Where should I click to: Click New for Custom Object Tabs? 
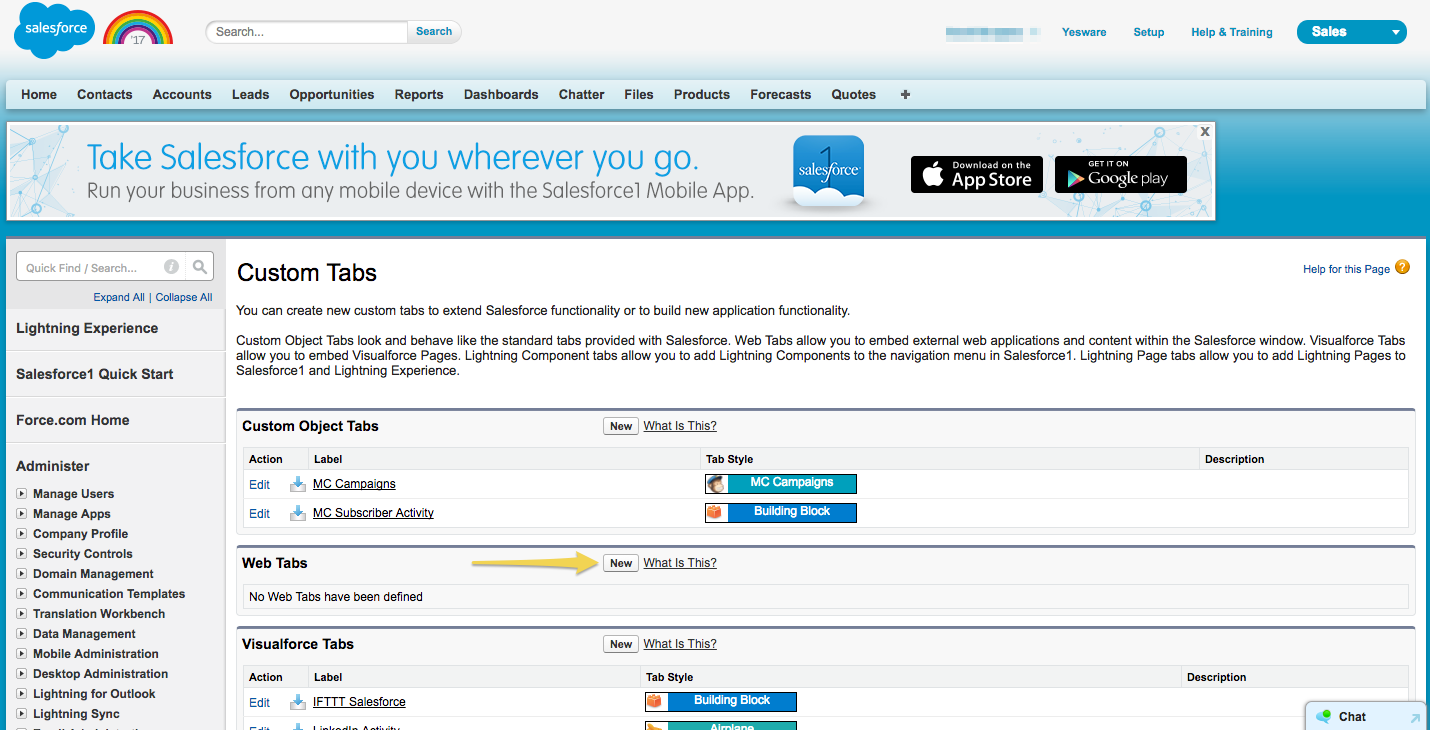pos(621,427)
